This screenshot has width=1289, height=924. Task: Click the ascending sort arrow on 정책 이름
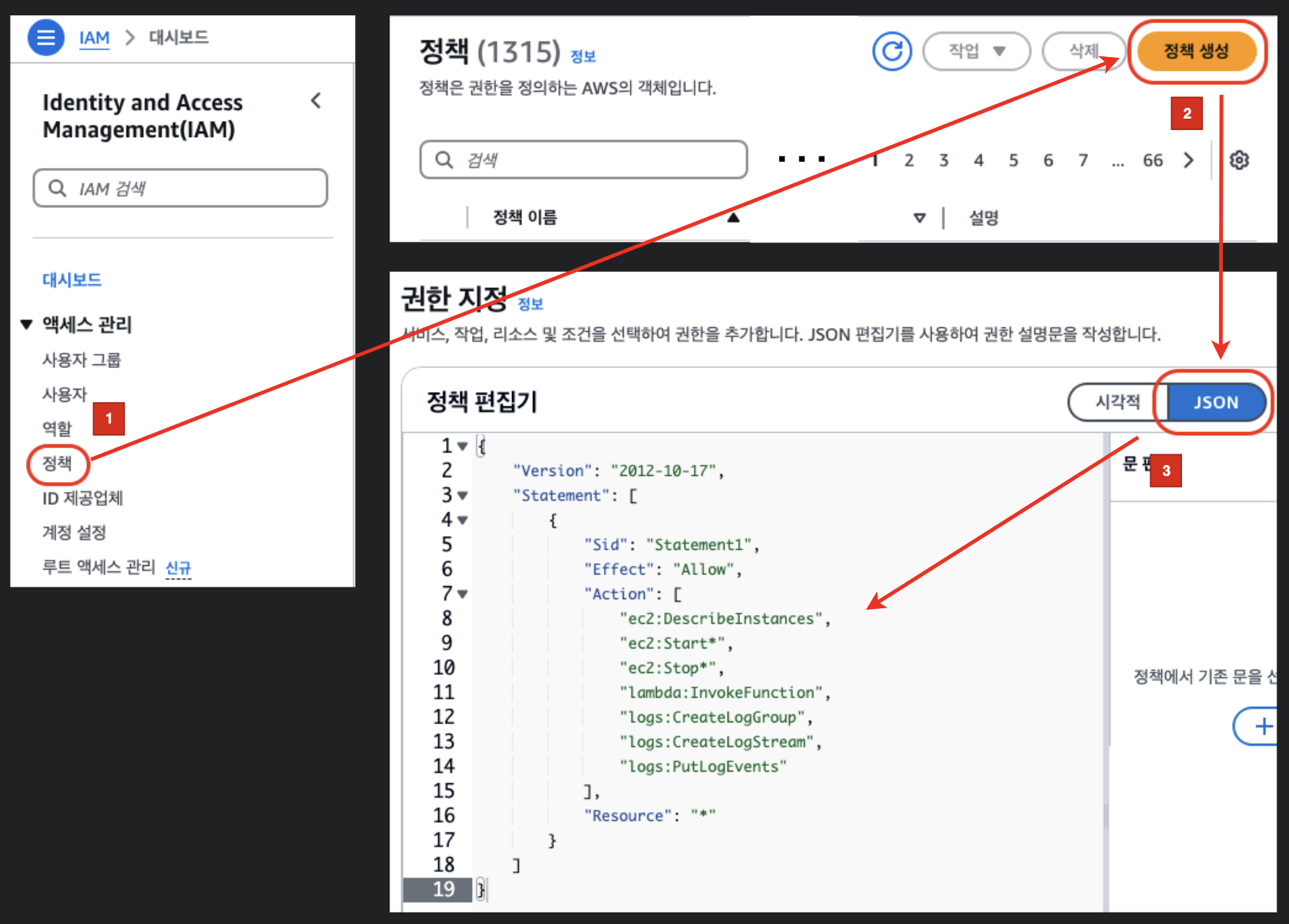click(733, 218)
